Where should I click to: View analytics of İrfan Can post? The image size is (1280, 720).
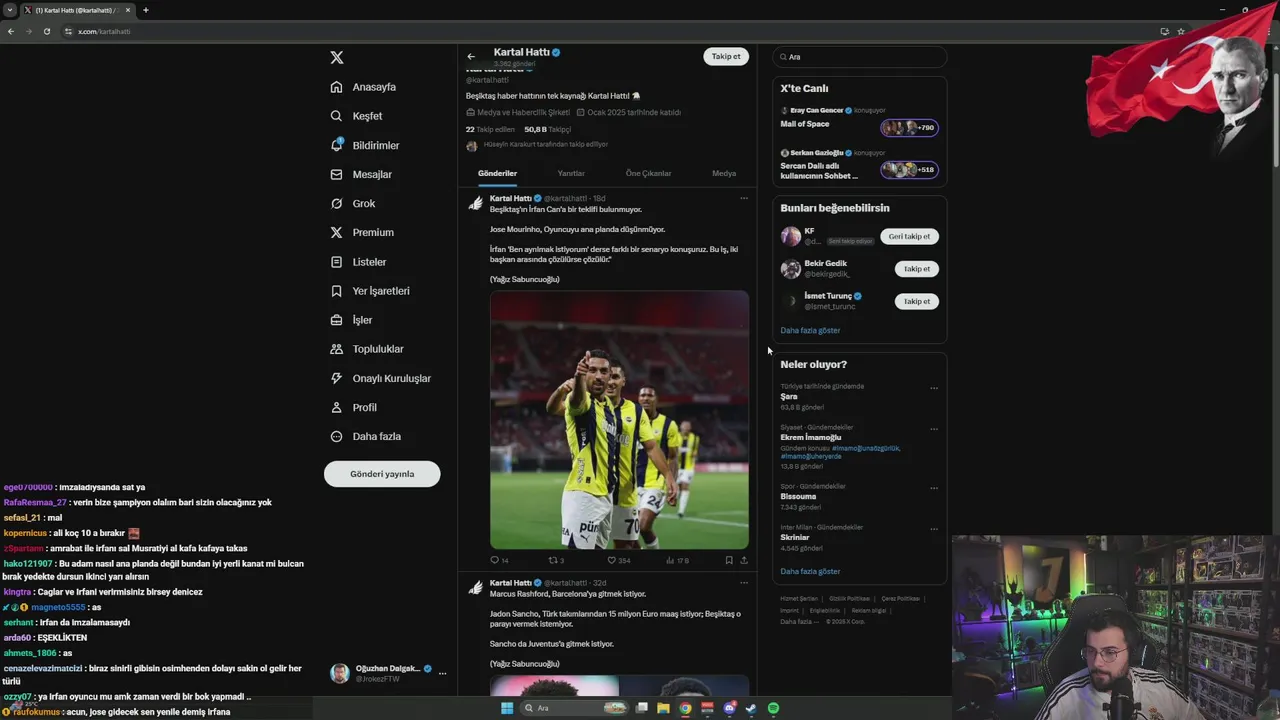(x=677, y=560)
